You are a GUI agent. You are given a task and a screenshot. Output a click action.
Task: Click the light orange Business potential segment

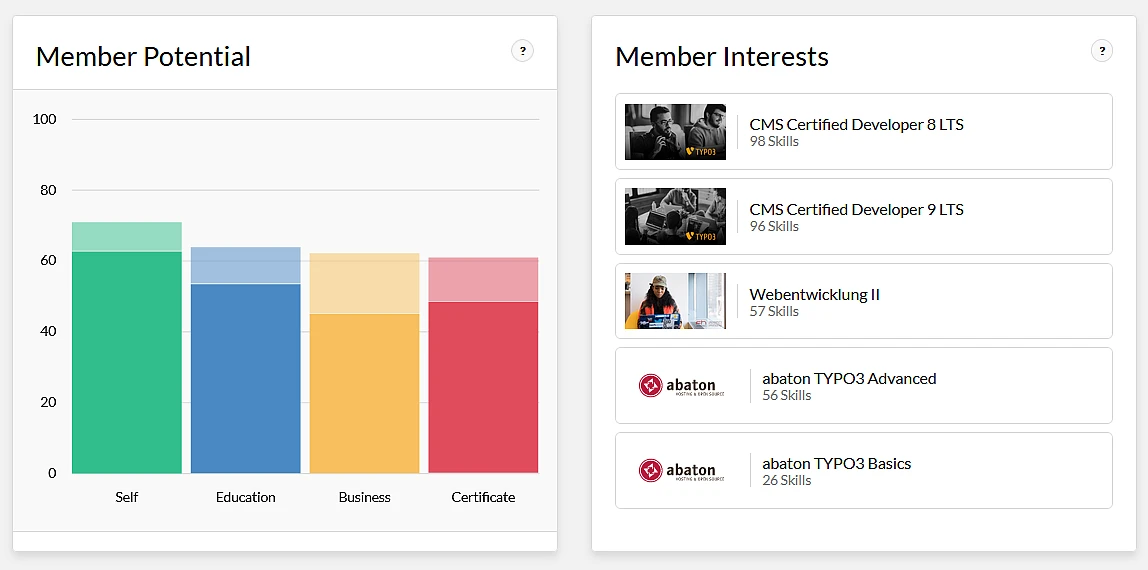(365, 284)
